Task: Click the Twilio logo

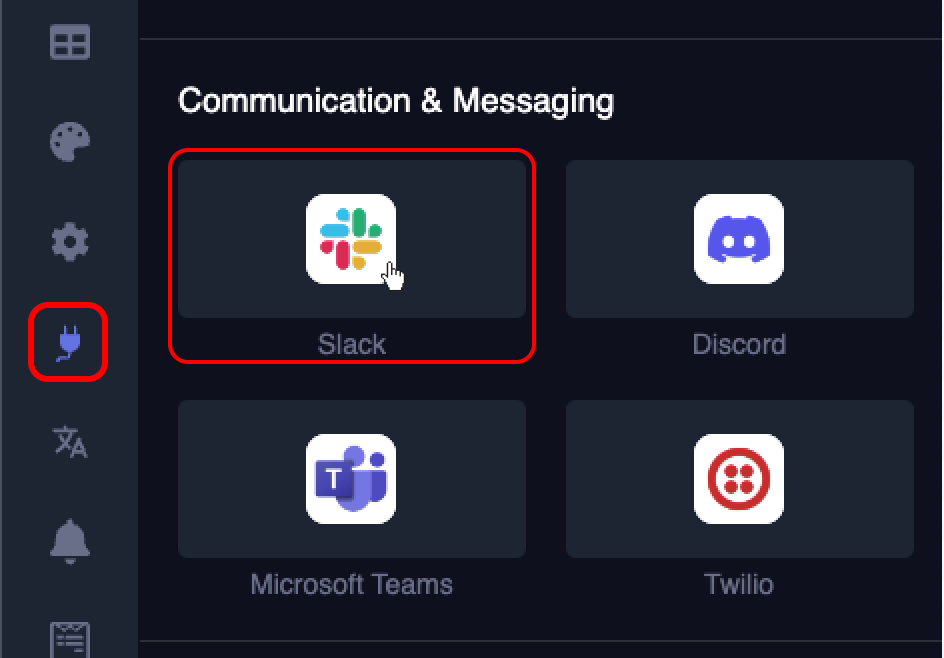Action: click(x=739, y=479)
